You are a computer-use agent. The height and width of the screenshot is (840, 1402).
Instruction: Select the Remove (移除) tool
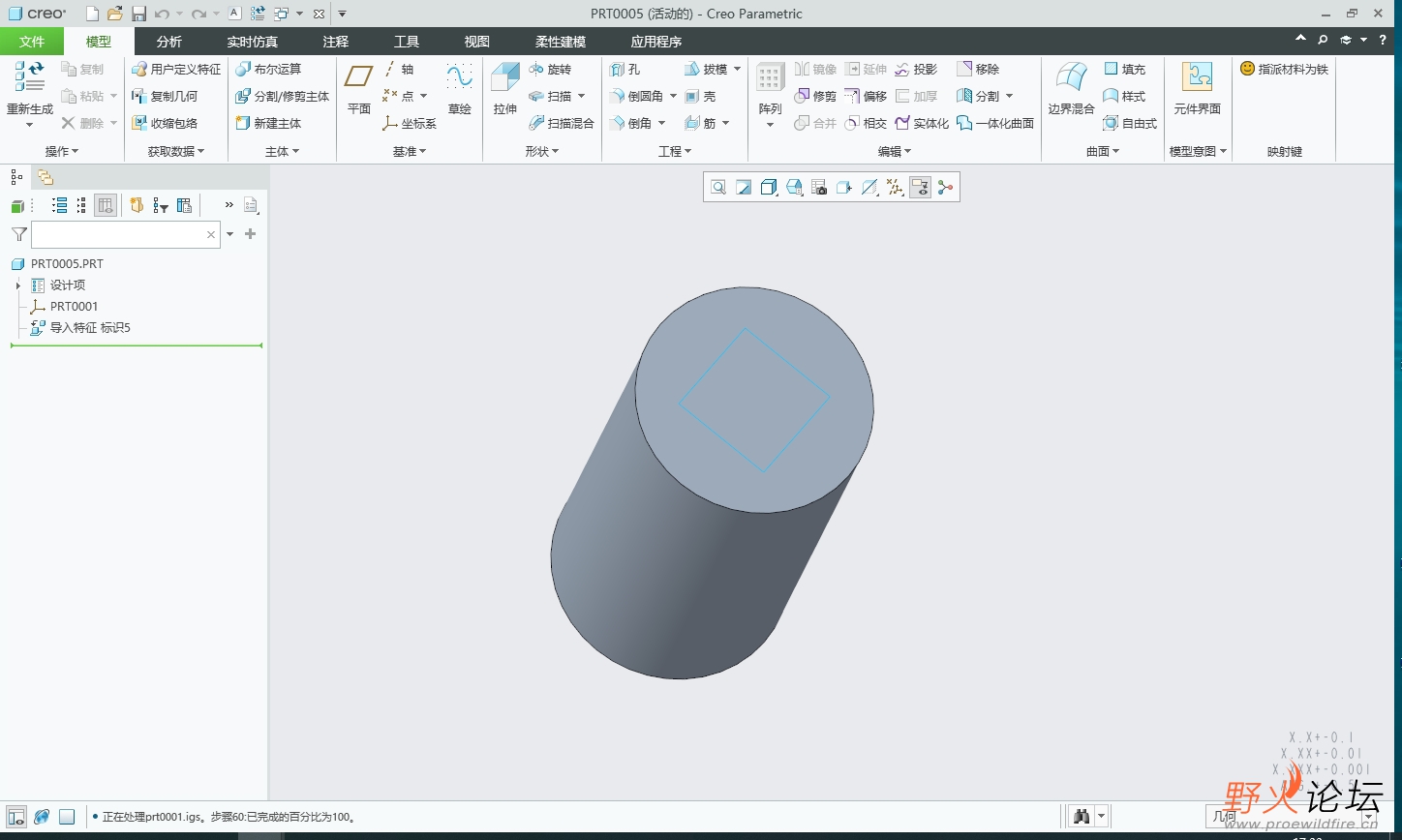pyautogui.click(x=978, y=70)
